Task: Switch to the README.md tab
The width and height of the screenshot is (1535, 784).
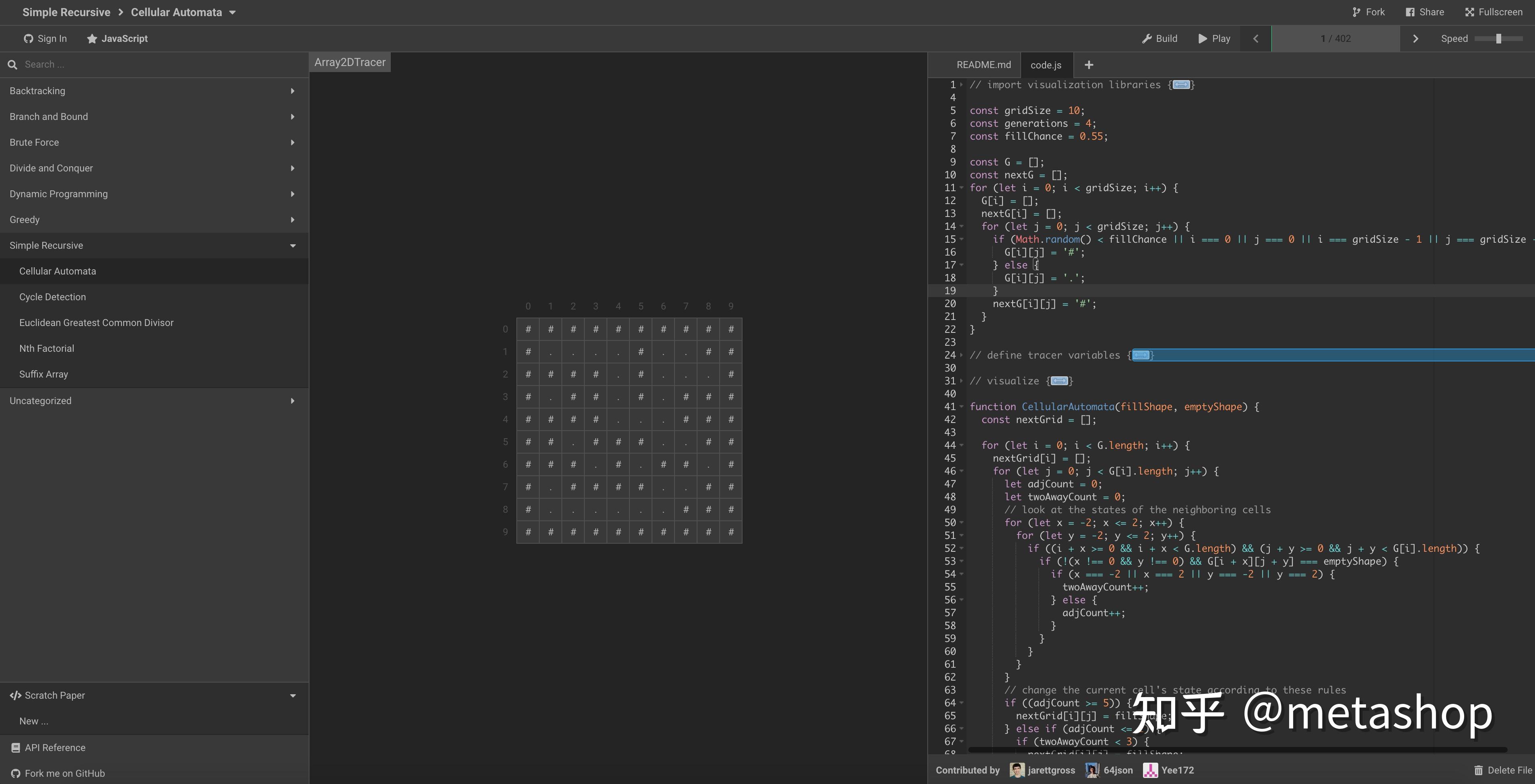Action: point(983,65)
